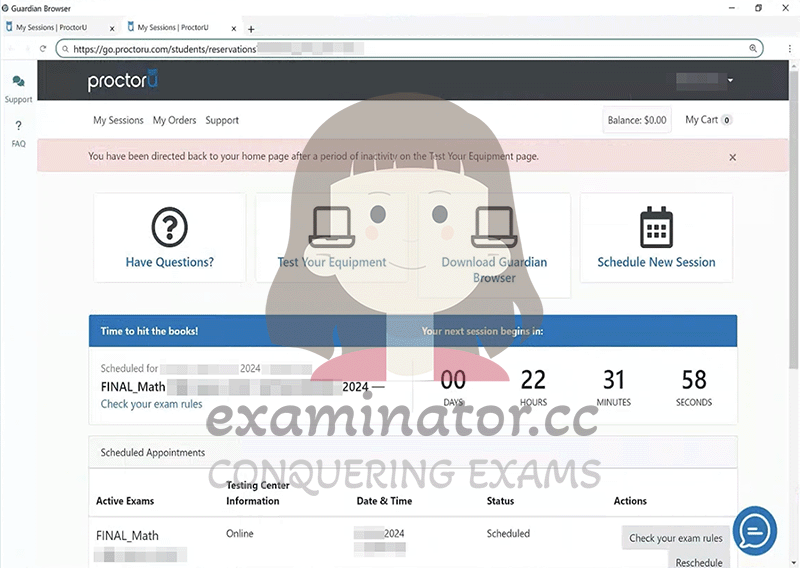Click the reload page icon
Image resolution: width=800 pixels, height=568 pixels.
click(x=43, y=48)
